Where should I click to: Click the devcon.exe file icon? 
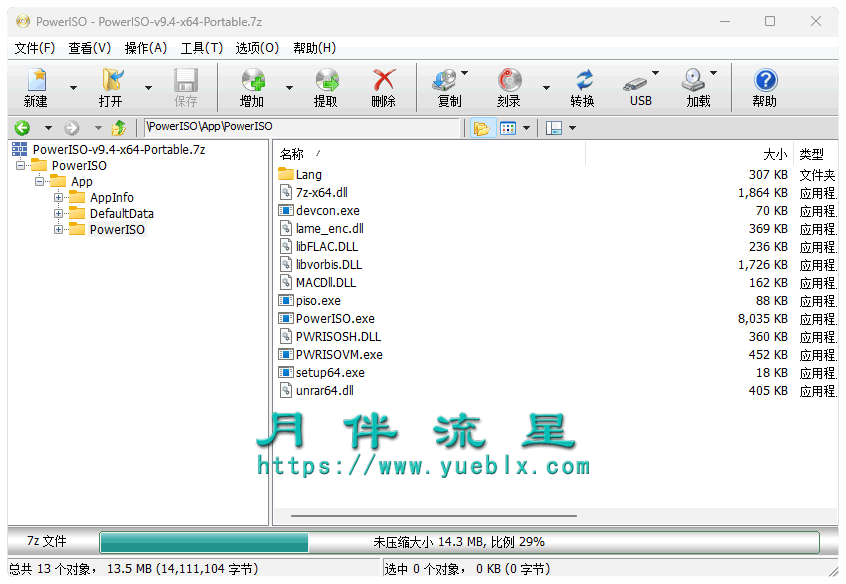tap(285, 210)
